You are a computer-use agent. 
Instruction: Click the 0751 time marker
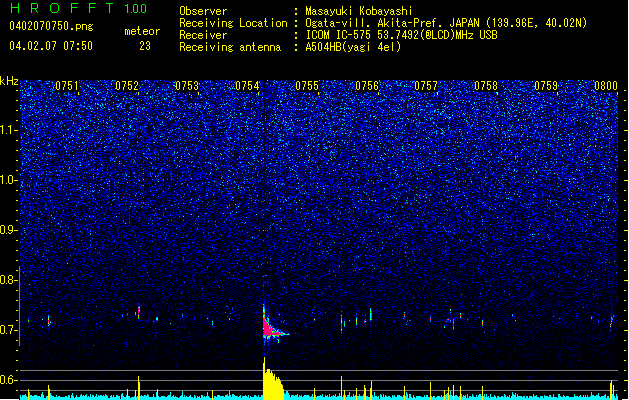[67, 86]
